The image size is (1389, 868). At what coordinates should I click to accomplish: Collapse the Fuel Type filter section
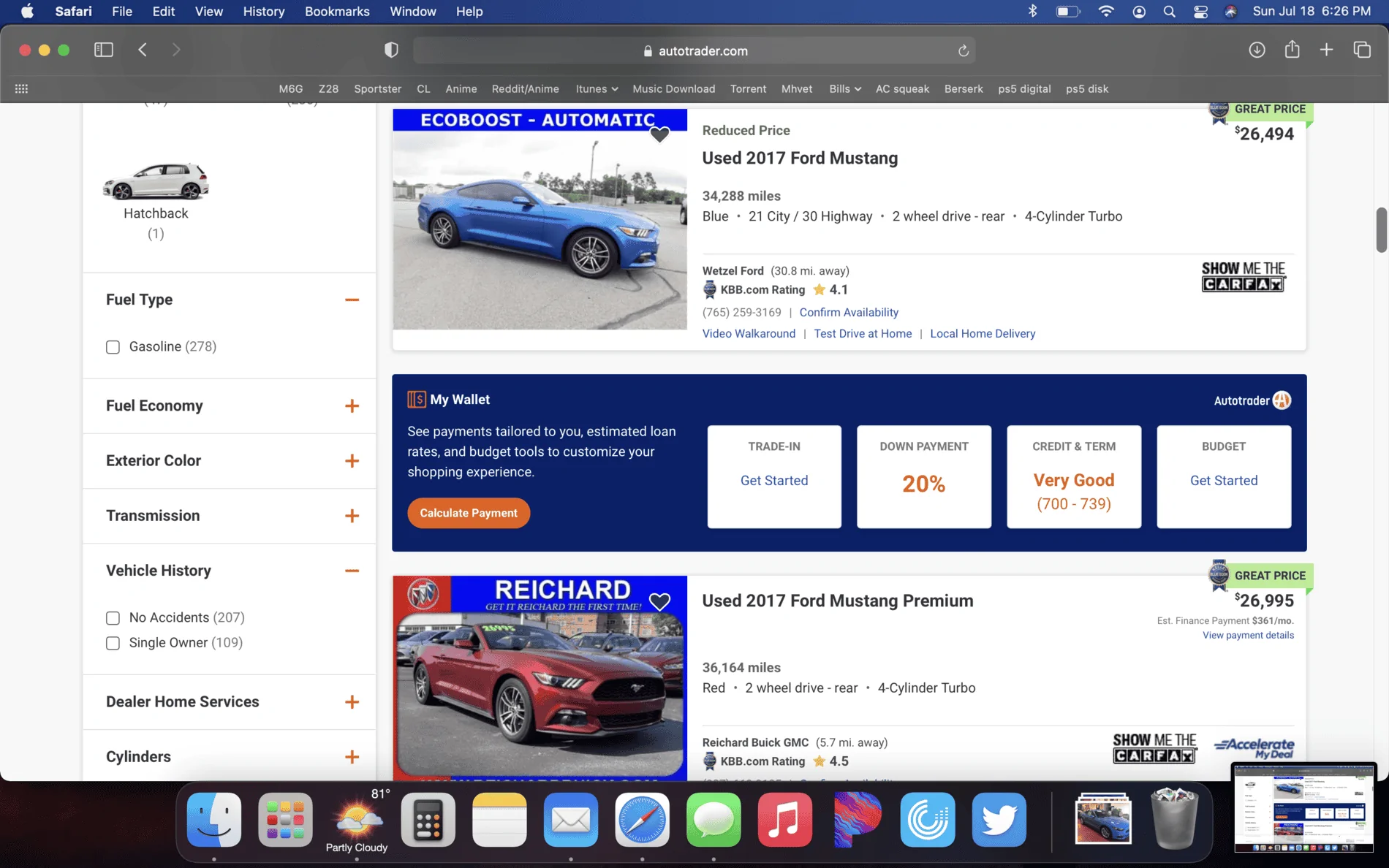pyautogui.click(x=352, y=300)
